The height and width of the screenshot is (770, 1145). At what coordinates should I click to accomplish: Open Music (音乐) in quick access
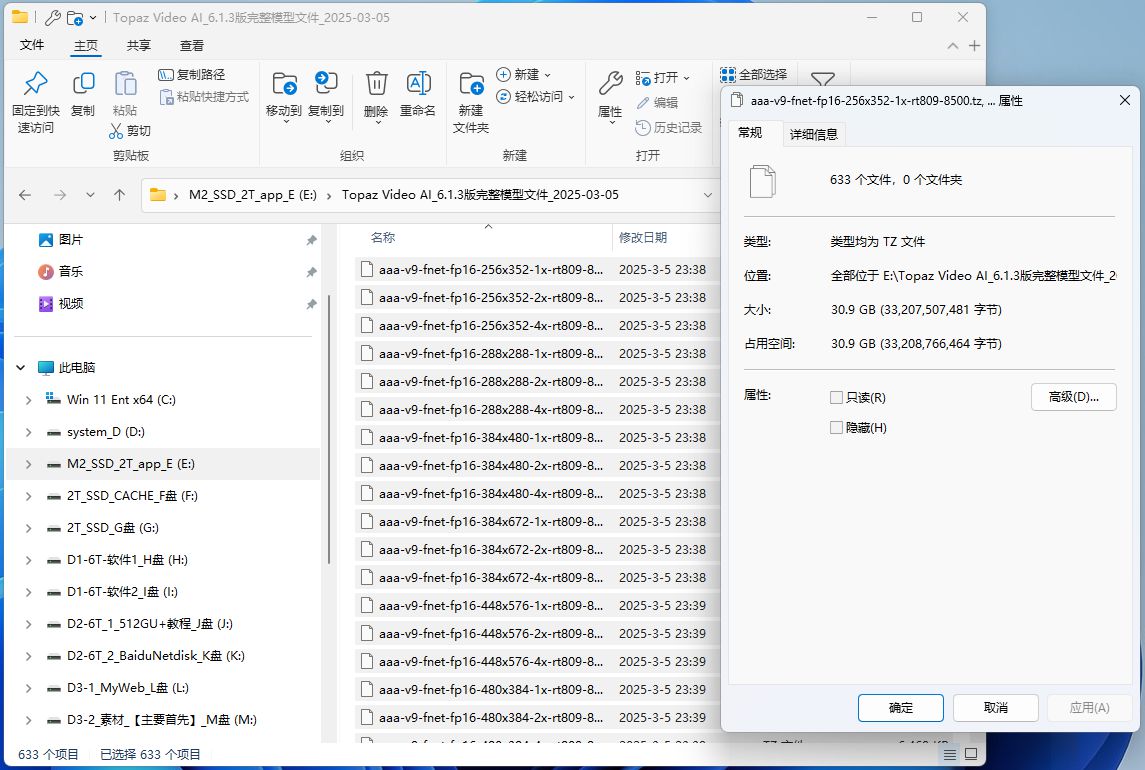[x=71, y=272]
